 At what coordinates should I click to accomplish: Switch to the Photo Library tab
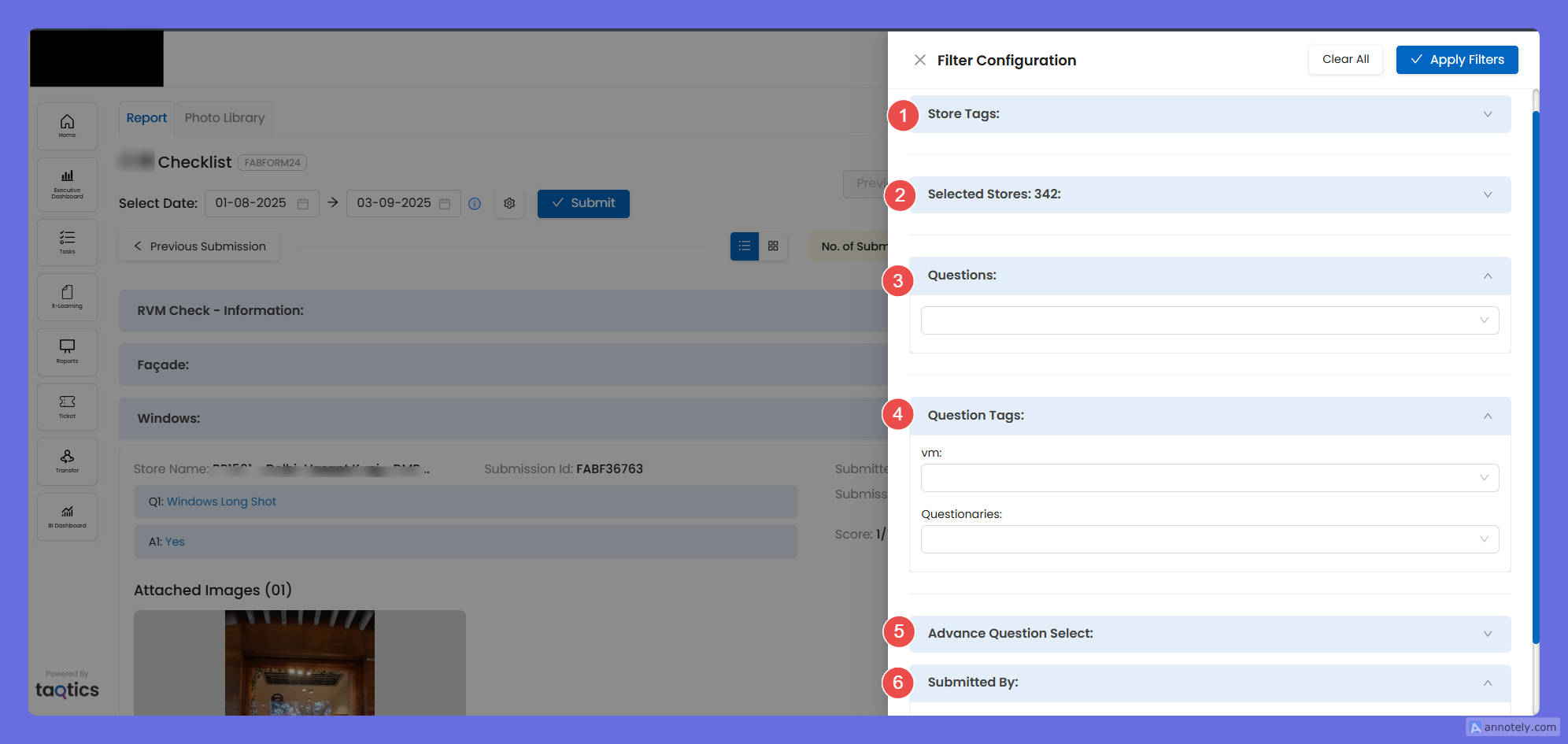pos(224,118)
